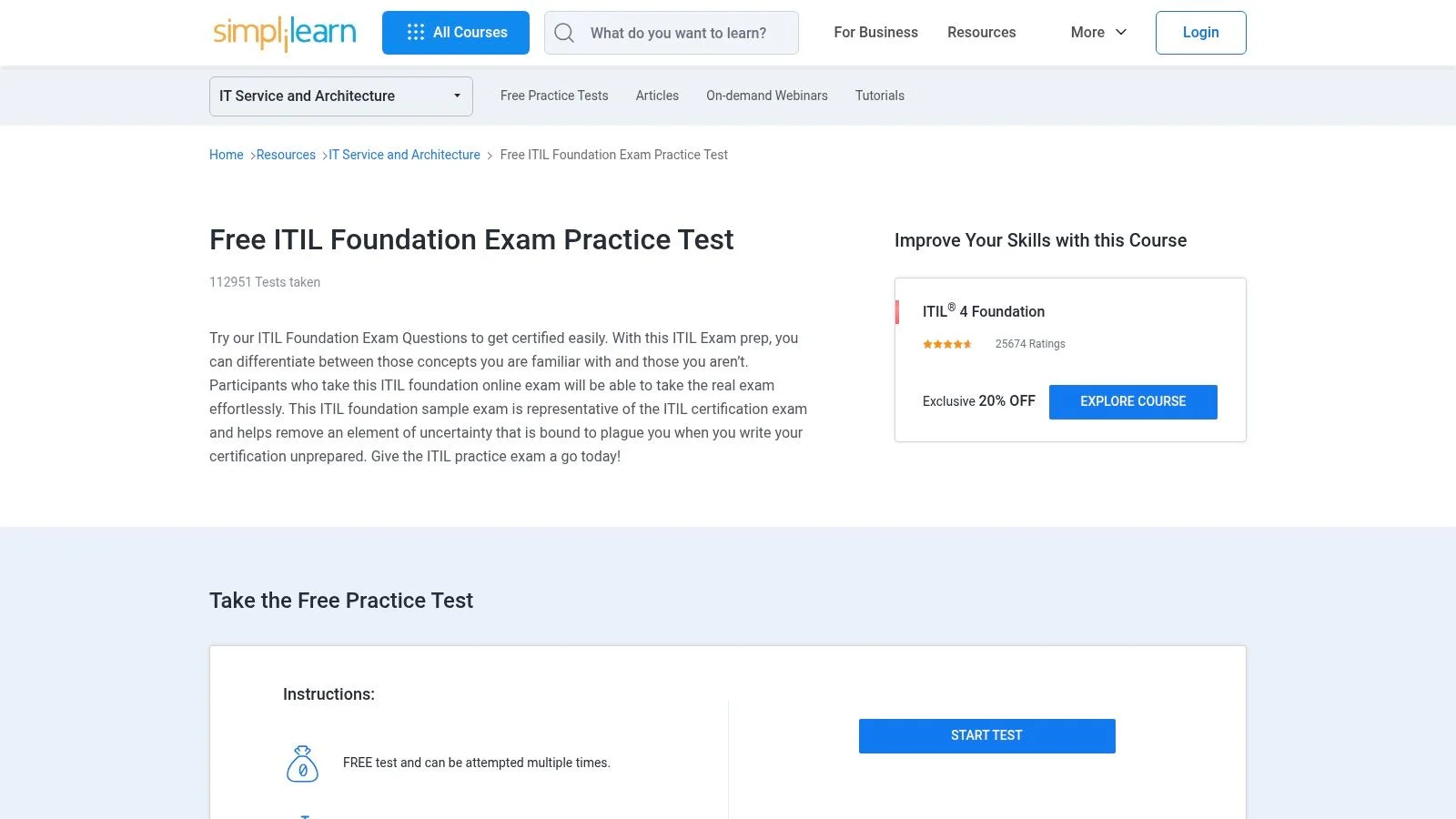Open the All Courses dropdown
The height and width of the screenshot is (819, 1456).
click(x=456, y=32)
